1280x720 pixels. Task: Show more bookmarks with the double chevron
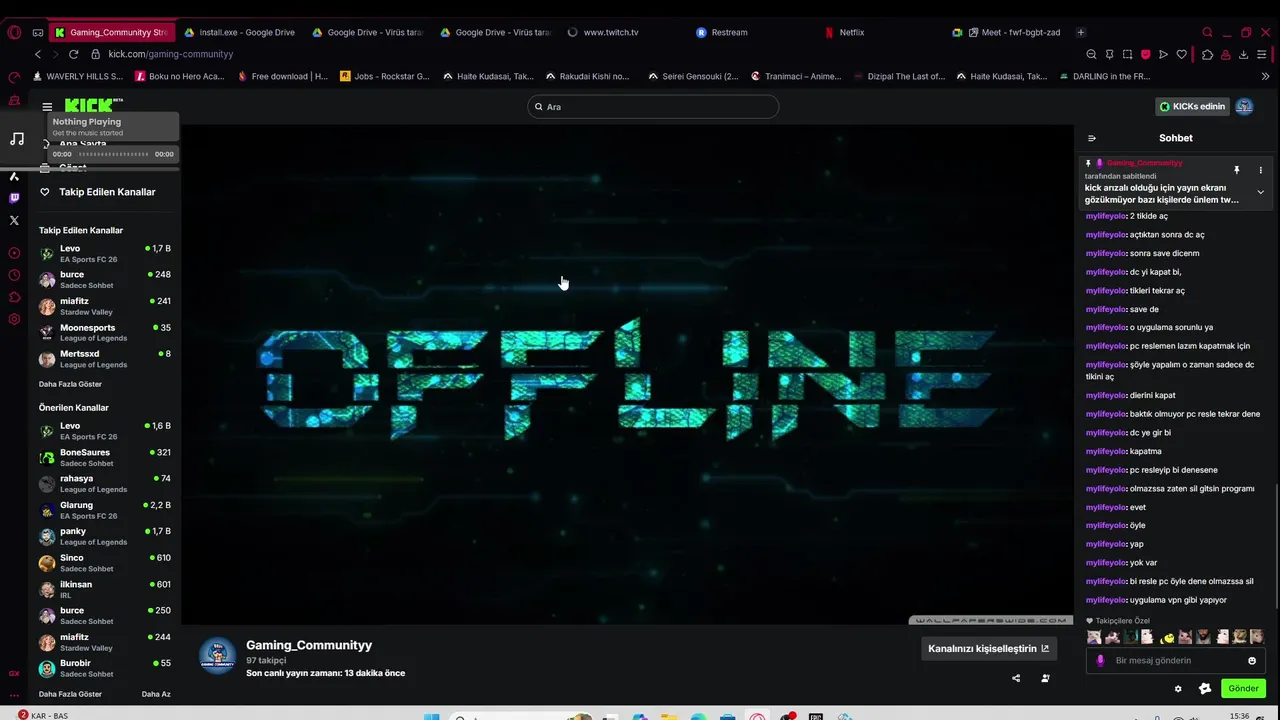click(x=1266, y=76)
